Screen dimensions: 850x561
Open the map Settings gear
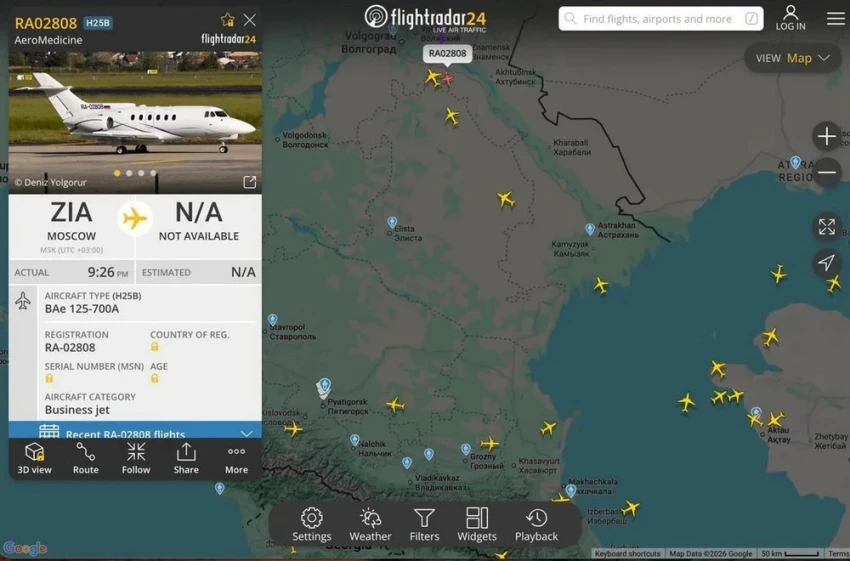coord(312,524)
